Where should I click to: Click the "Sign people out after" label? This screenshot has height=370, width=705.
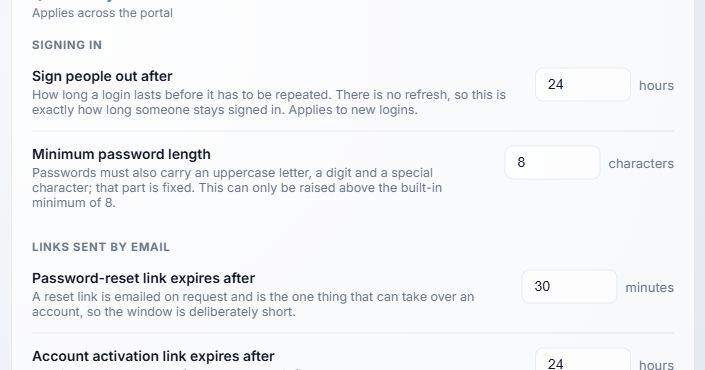click(102, 76)
